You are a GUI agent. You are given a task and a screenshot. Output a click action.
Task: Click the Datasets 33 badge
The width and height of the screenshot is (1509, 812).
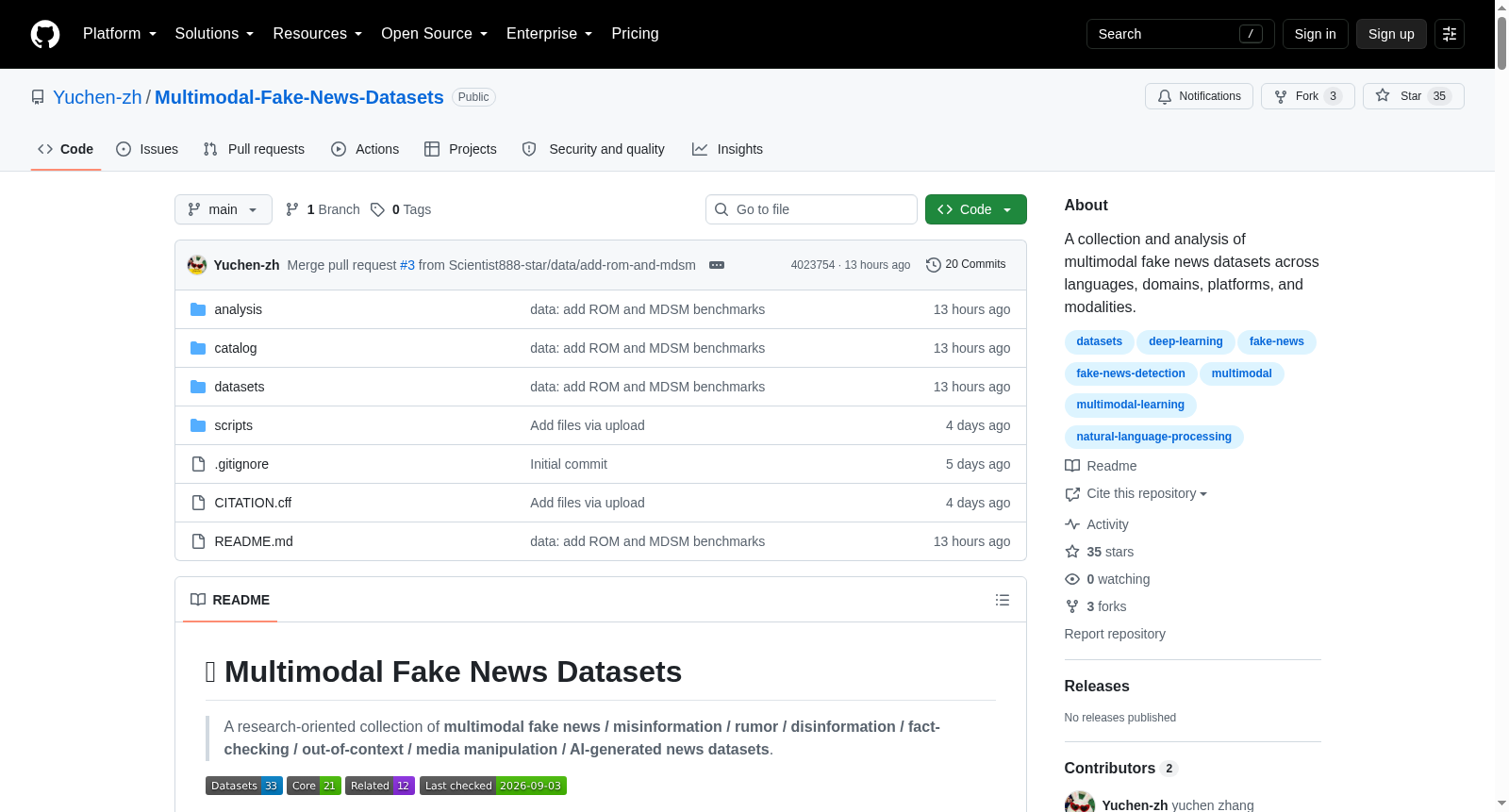coord(244,786)
